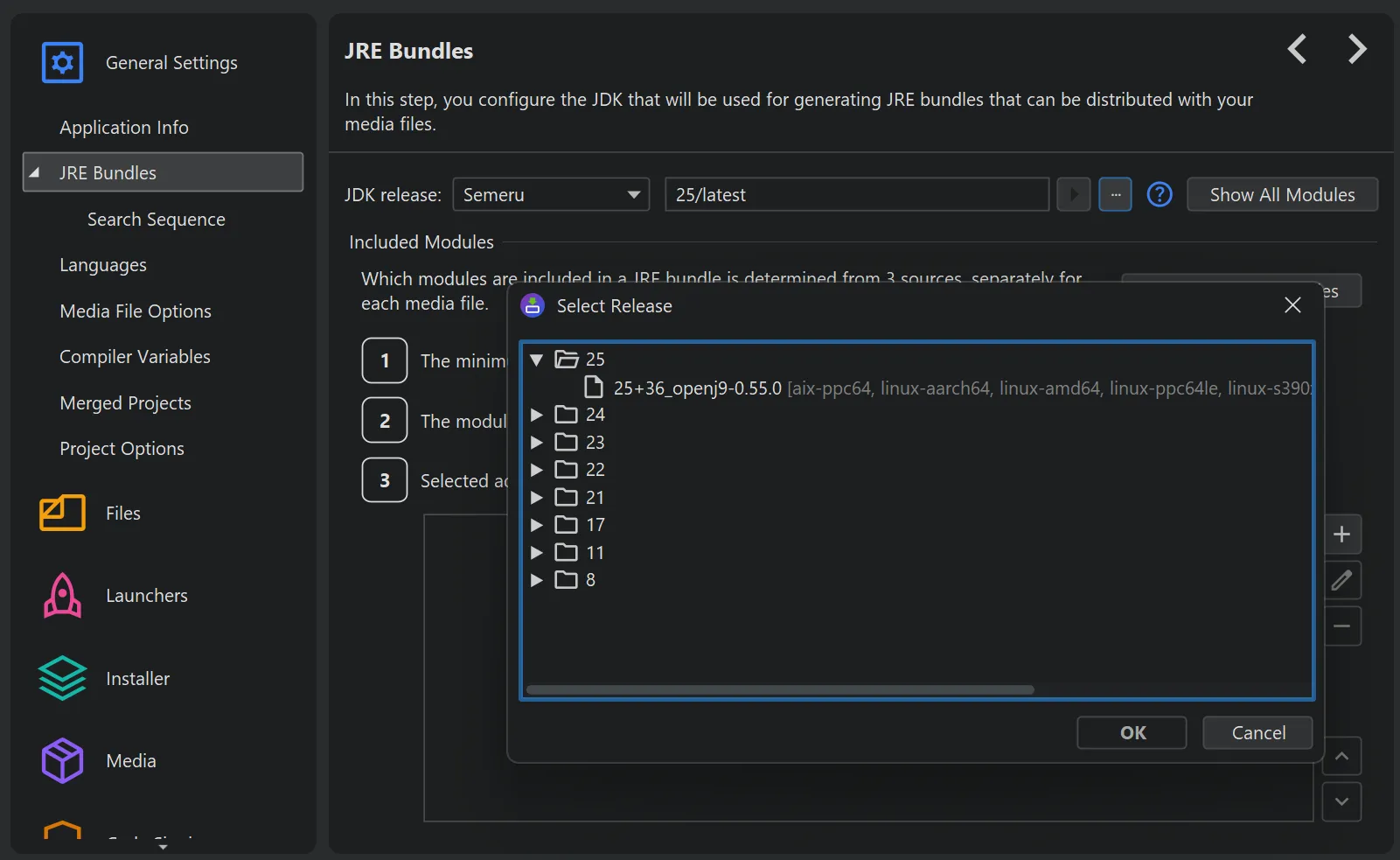The height and width of the screenshot is (860, 1400).
Task: Confirm the release selection with OK
Action: click(x=1132, y=732)
